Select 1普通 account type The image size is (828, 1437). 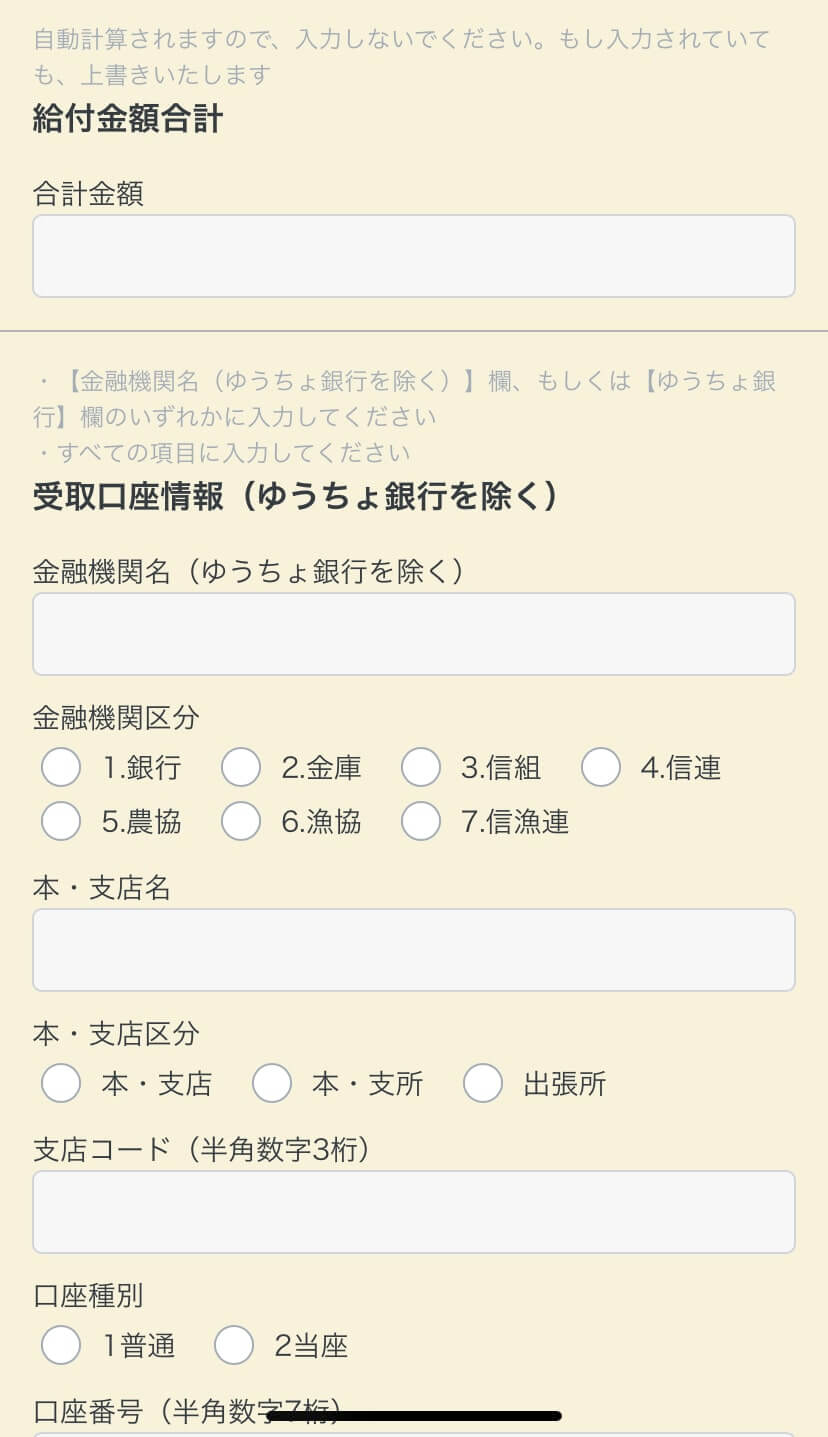pyautogui.click(x=61, y=1346)
